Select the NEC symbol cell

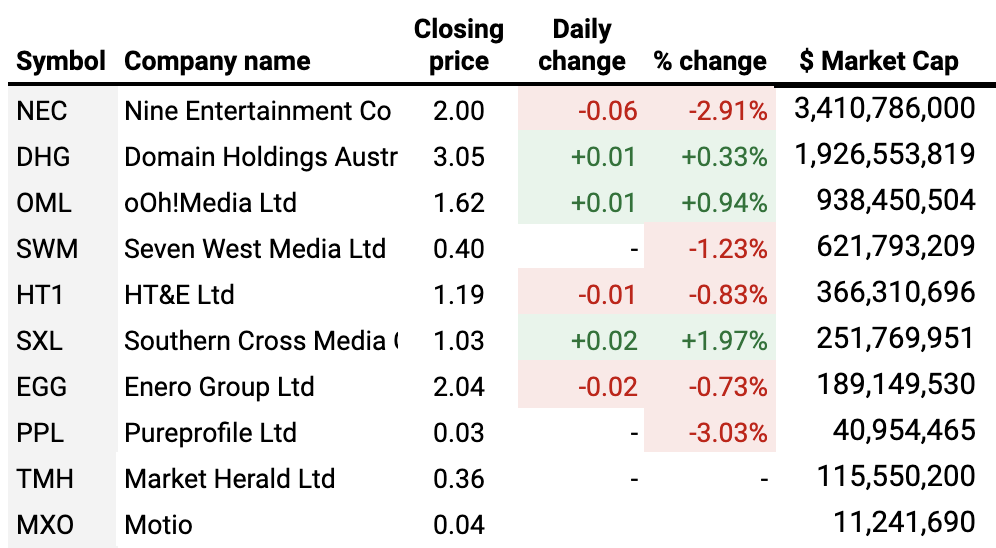pos(42,111)
